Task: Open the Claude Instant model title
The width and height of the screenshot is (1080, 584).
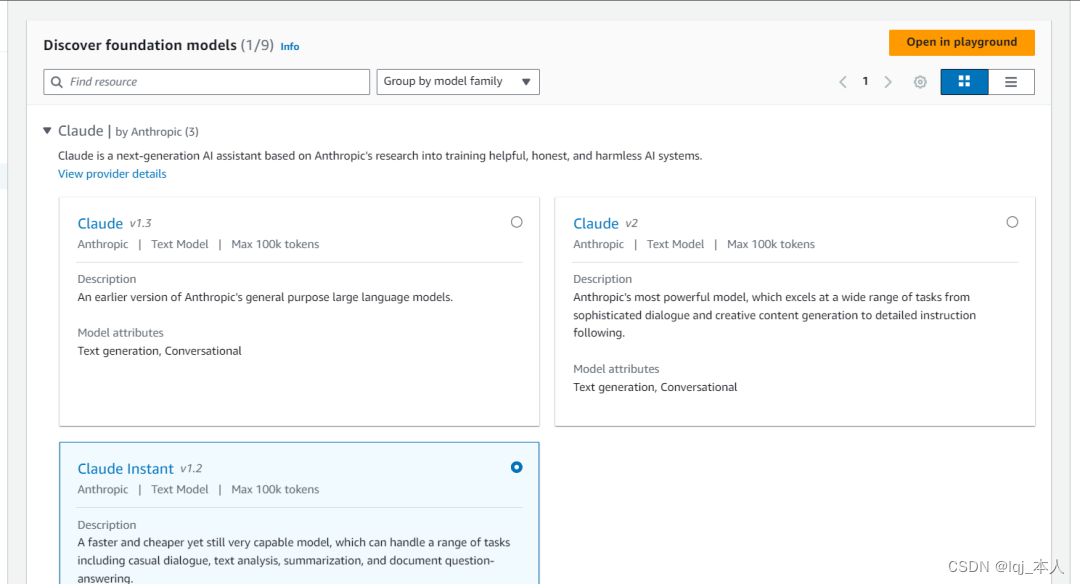Action: click(x=125, y=468)
